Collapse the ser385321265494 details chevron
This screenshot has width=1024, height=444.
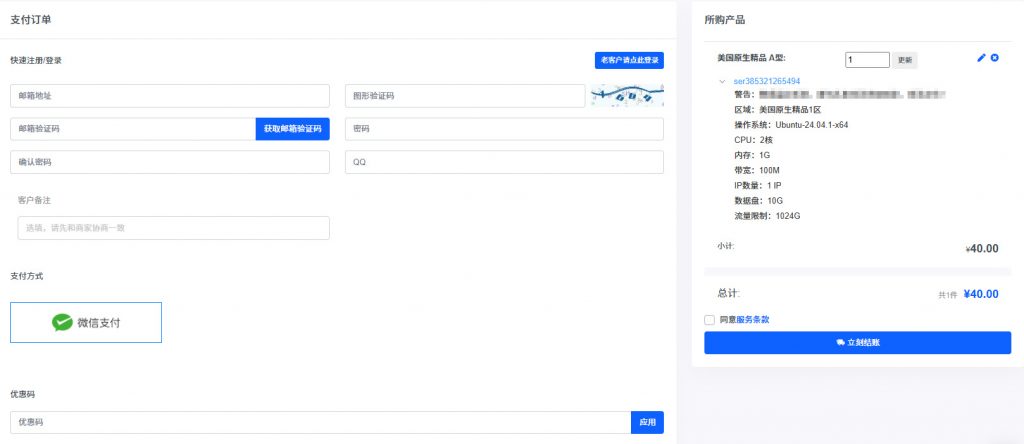coord(722,82)
